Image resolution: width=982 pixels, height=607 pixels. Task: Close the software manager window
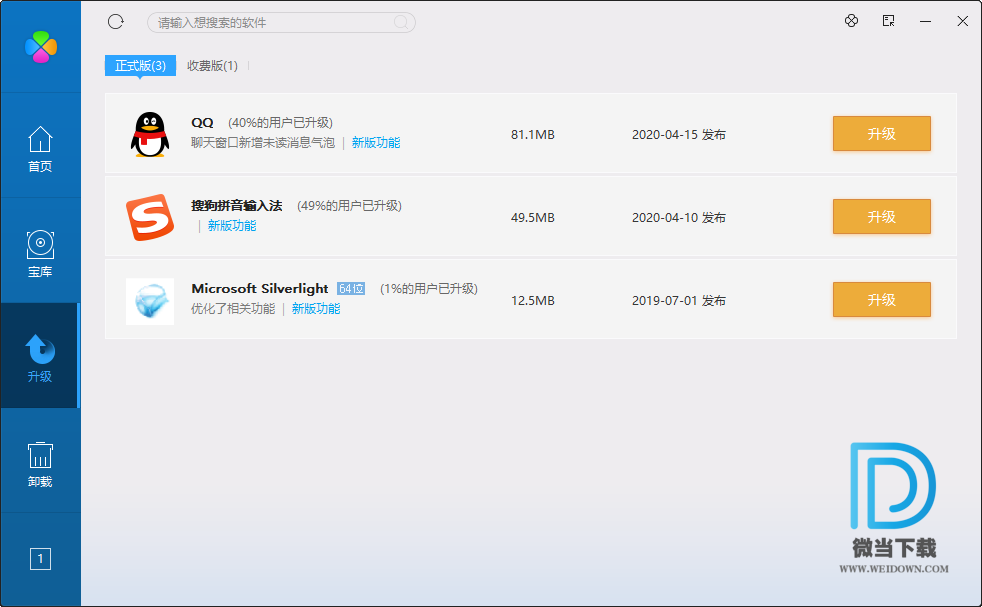pos(963,21)
